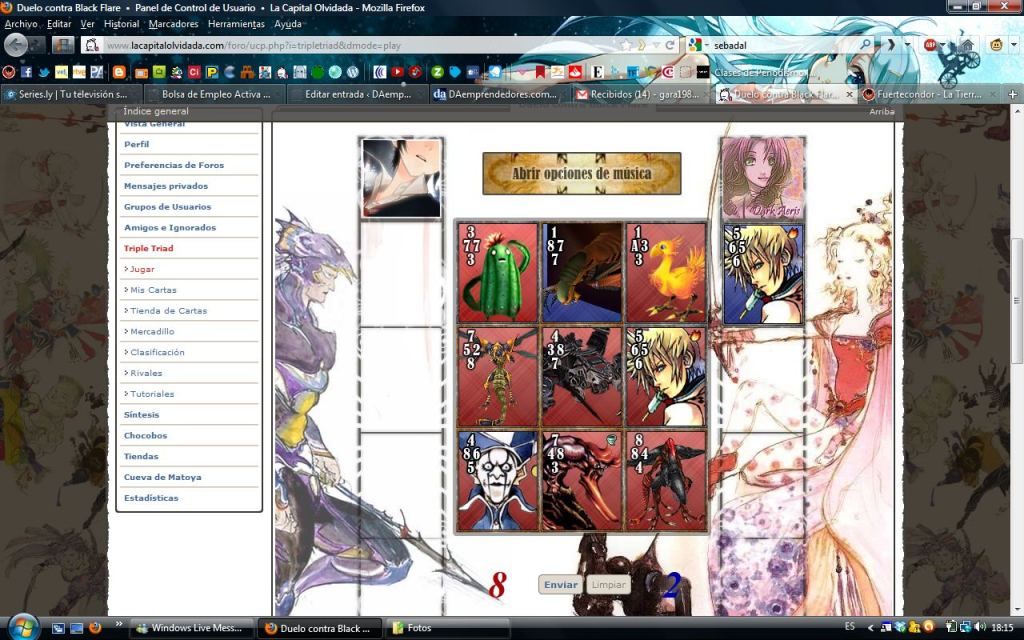Open the Blogger bookmark icon

(119, 72)
